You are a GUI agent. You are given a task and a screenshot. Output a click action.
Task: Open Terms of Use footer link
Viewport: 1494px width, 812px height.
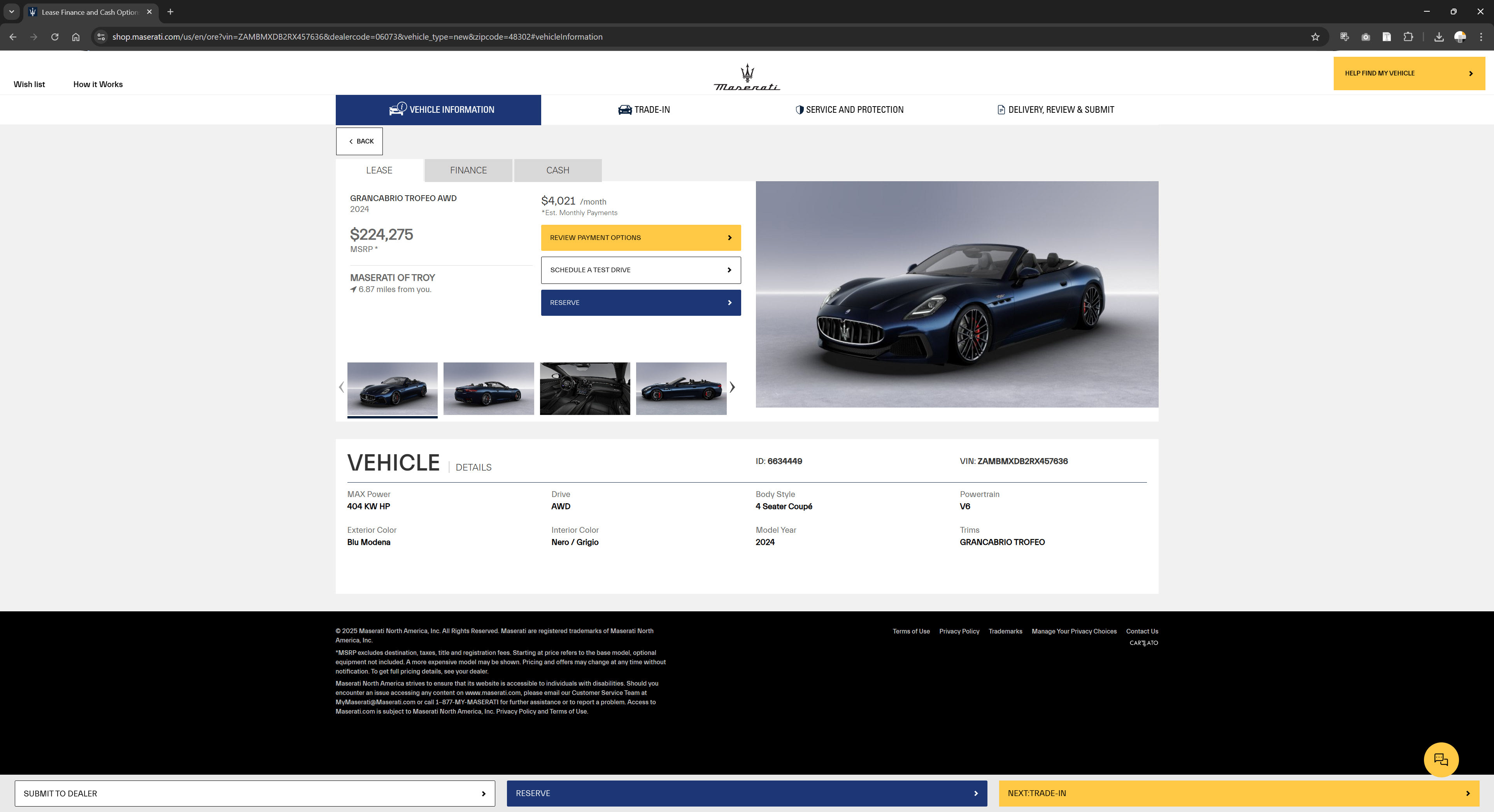point(911,631)
